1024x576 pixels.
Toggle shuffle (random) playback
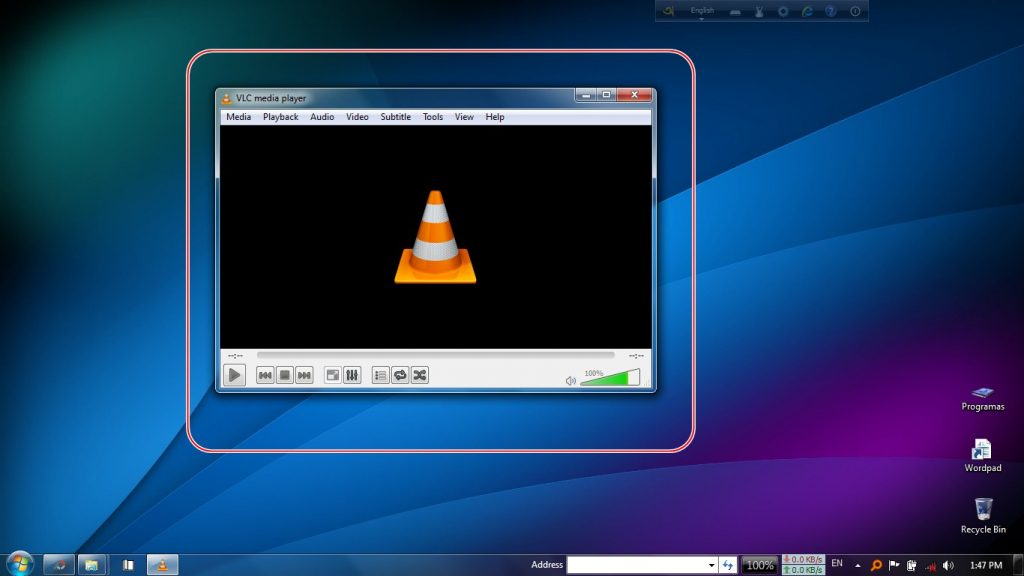pos(420,375)
